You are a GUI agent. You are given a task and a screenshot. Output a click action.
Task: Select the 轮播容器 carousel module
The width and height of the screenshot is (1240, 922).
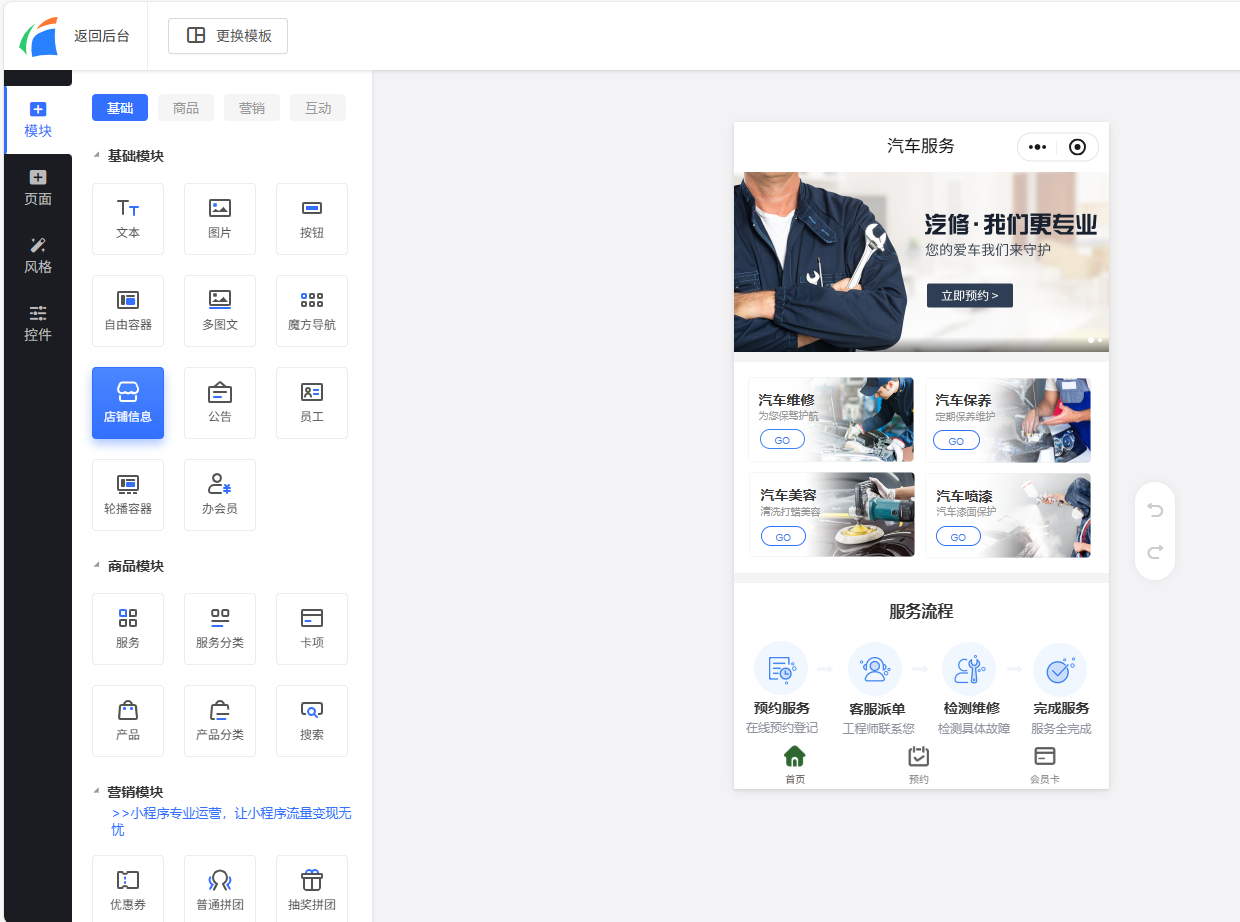click(128, 495)
